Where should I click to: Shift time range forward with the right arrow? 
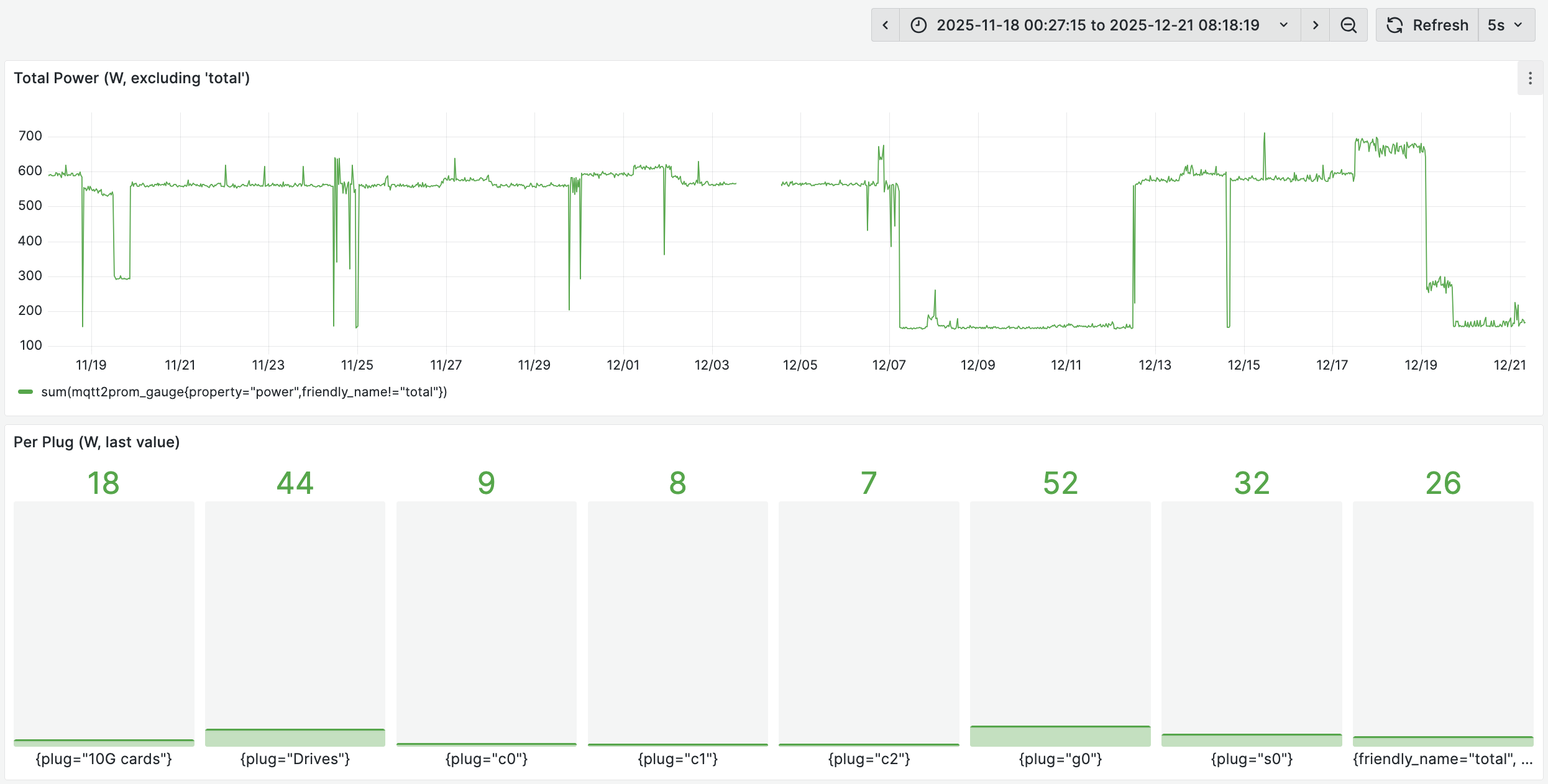(x=1315, y=25)
